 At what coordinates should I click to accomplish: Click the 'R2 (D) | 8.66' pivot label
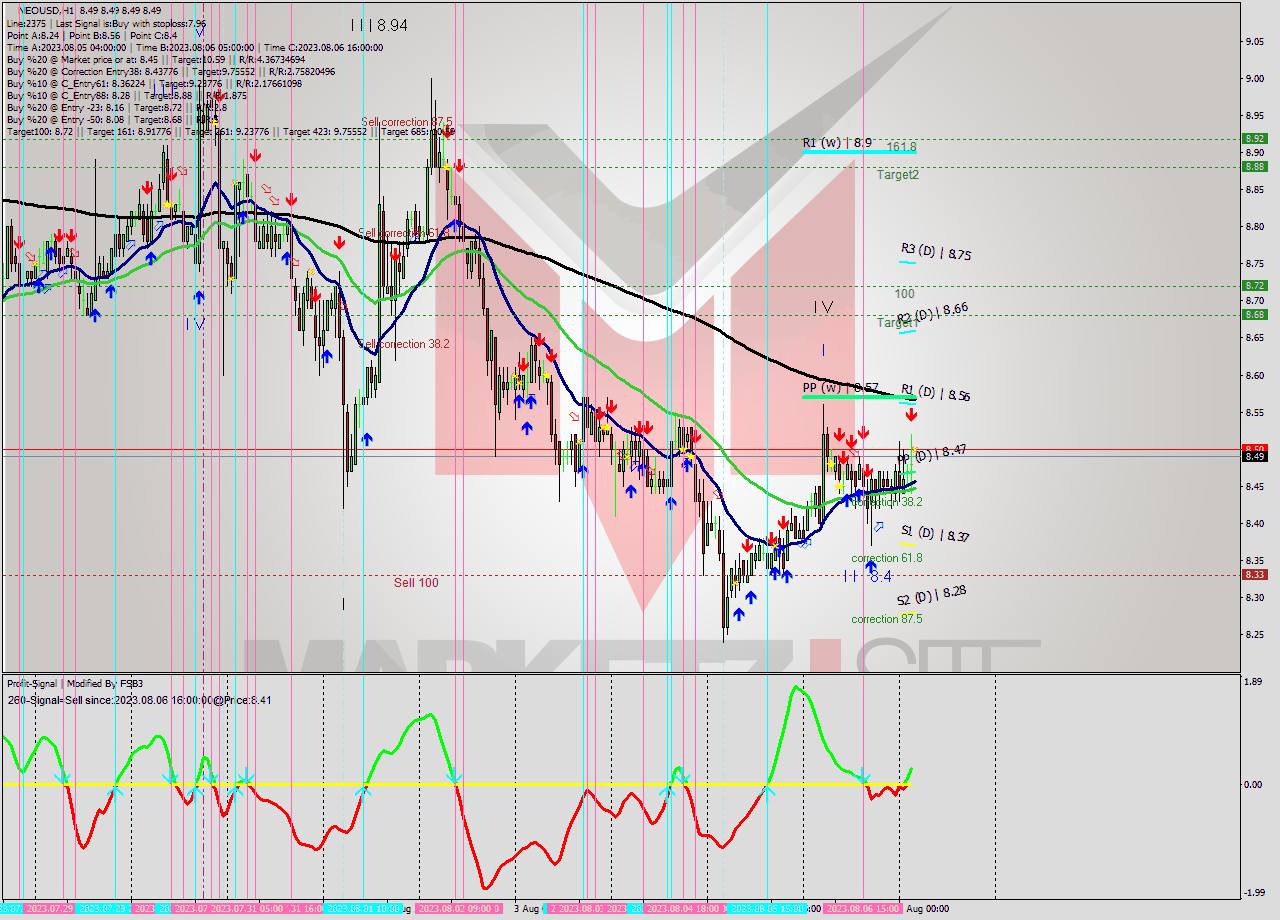[x=932, y=314]
